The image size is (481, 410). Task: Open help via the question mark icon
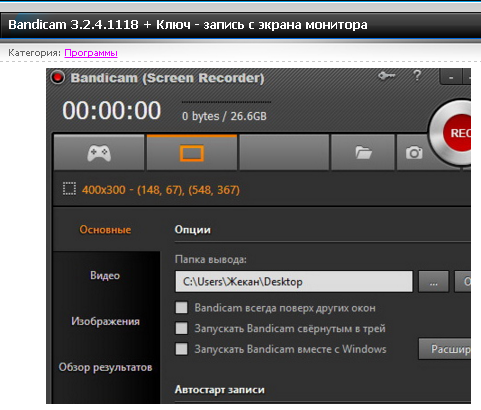coord(417,76)
